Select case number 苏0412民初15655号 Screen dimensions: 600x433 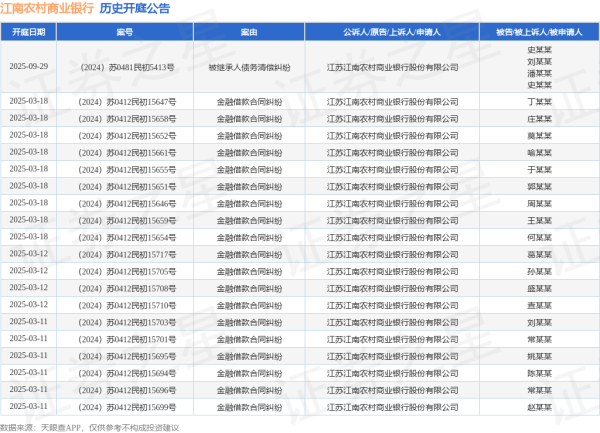127,170
